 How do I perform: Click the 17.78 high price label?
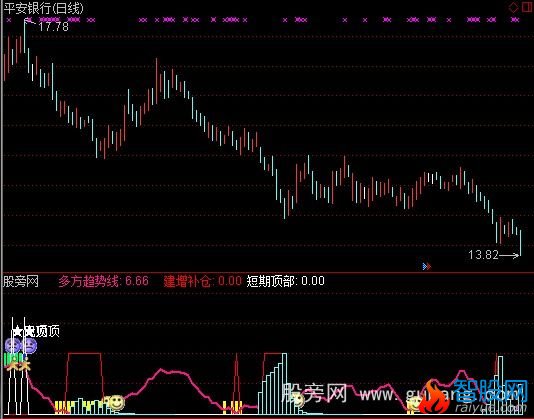point(53,27)
